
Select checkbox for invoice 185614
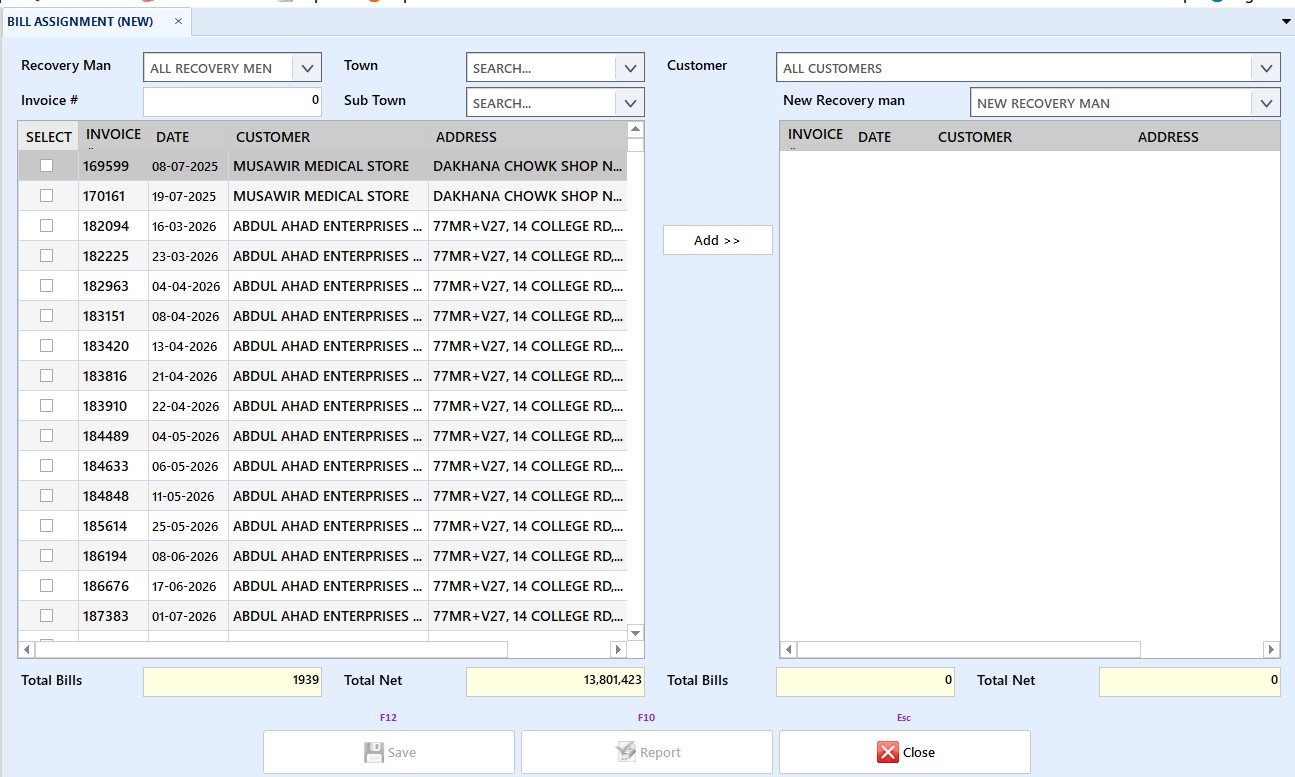[46, 526]
